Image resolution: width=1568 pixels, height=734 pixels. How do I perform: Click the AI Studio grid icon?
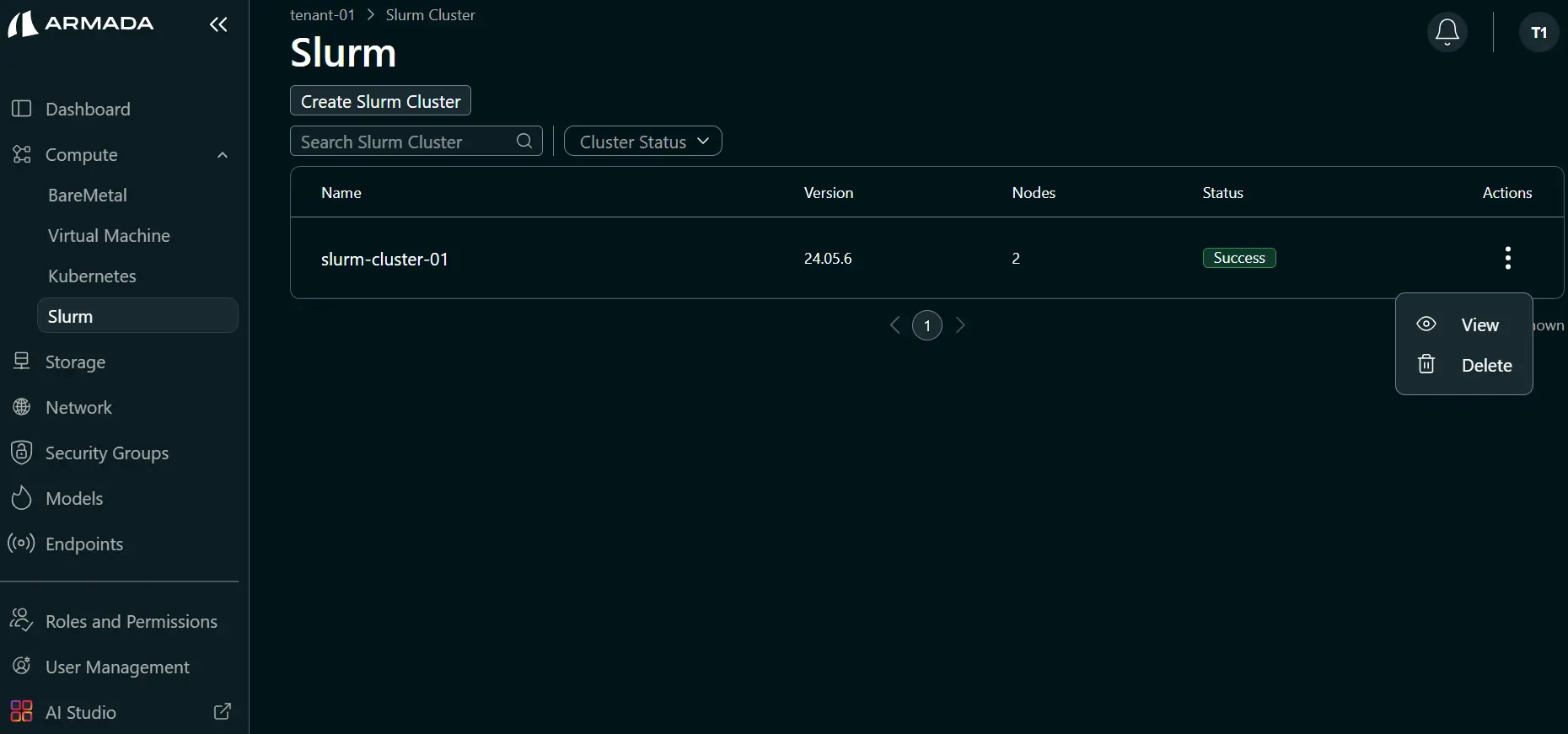pos(22,711)
